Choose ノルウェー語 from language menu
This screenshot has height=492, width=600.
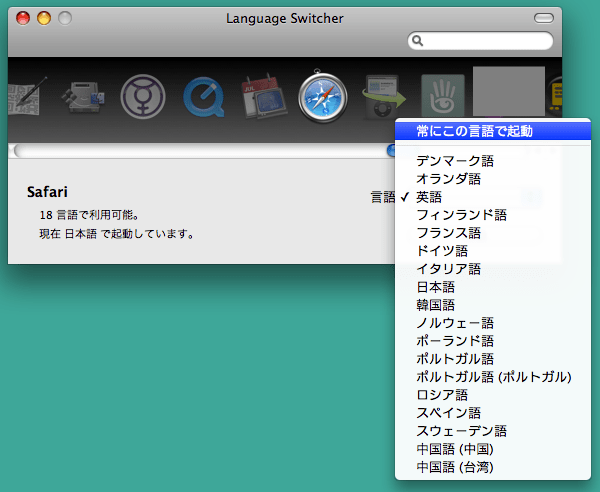tap(493, 323)
